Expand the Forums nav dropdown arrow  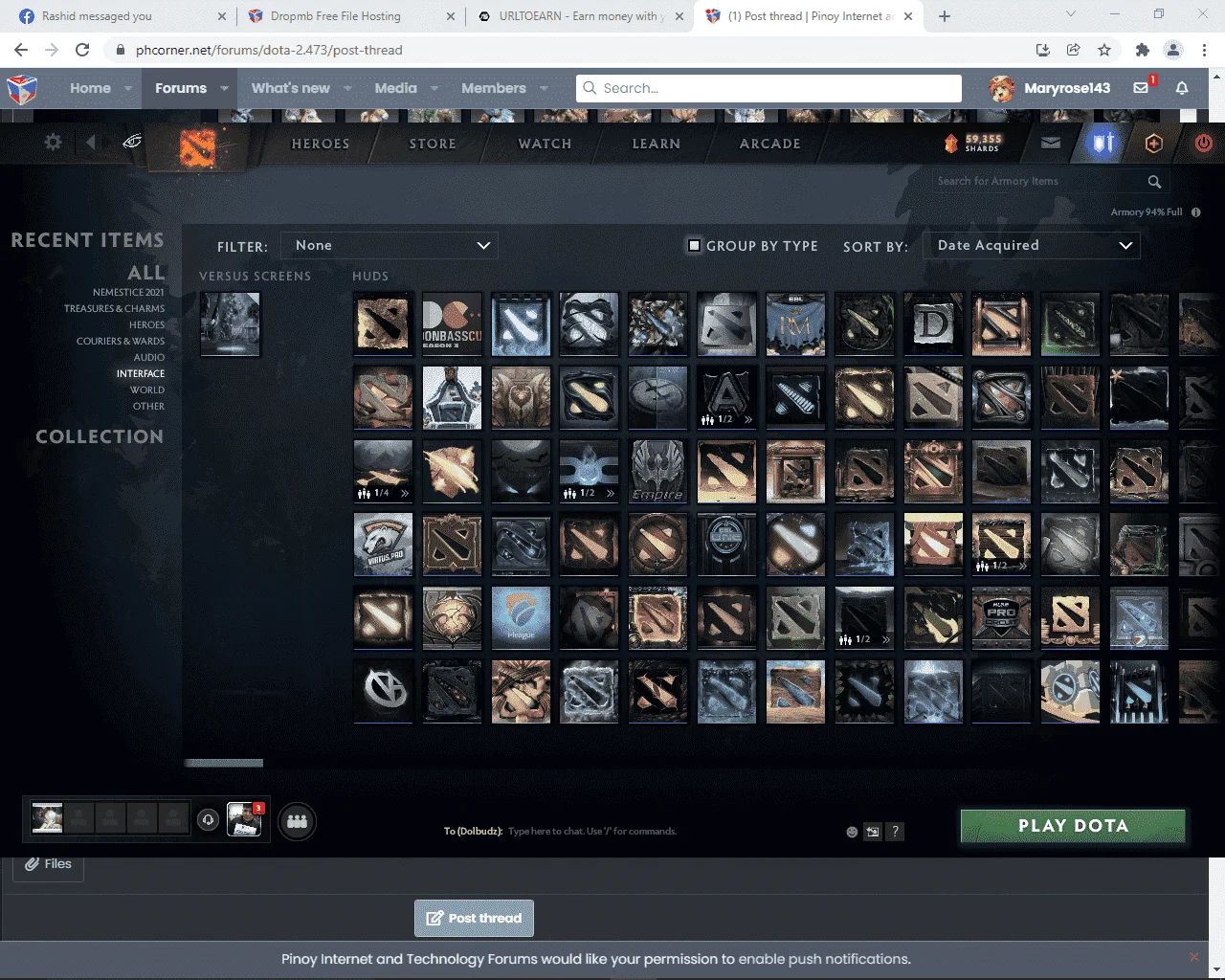coord(225,88)
